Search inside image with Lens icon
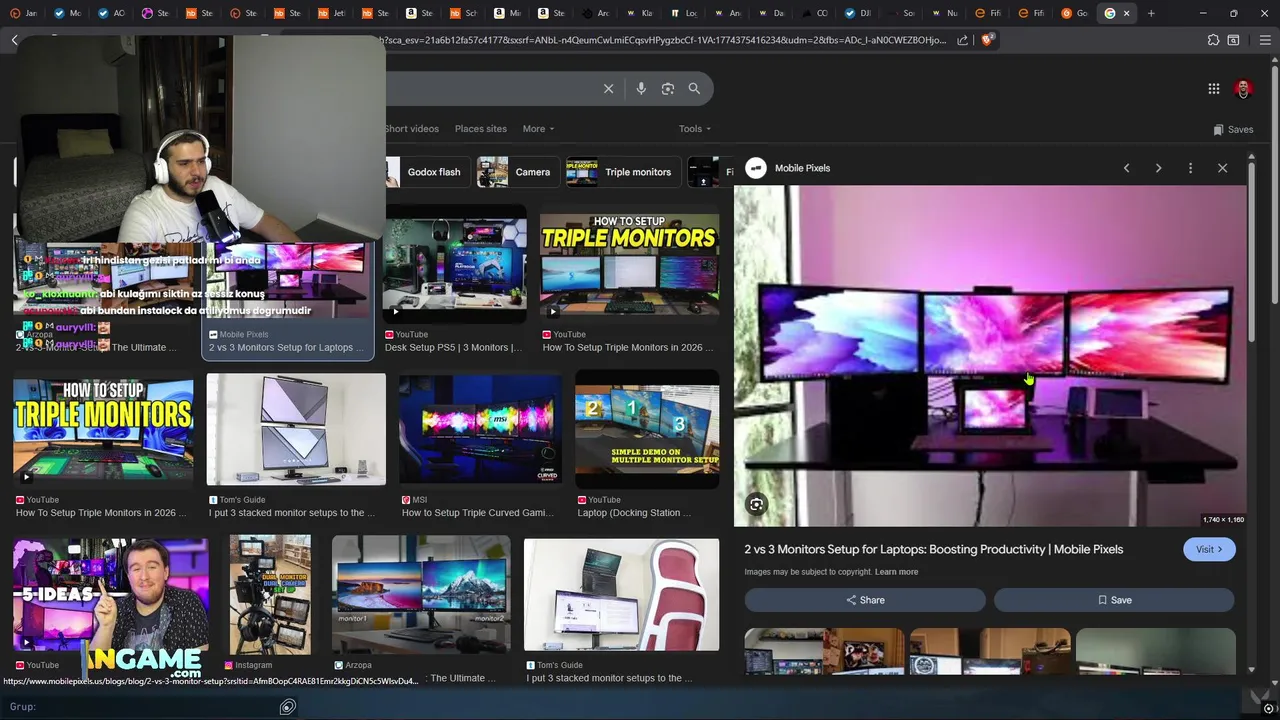Screen dimensions: 1280x720 click(757, 505)
